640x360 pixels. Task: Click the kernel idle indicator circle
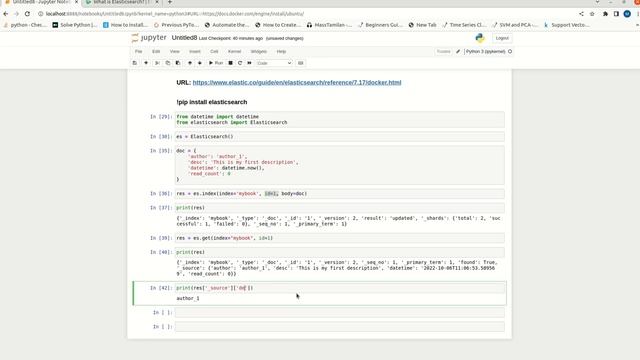(x=510, y=51)
